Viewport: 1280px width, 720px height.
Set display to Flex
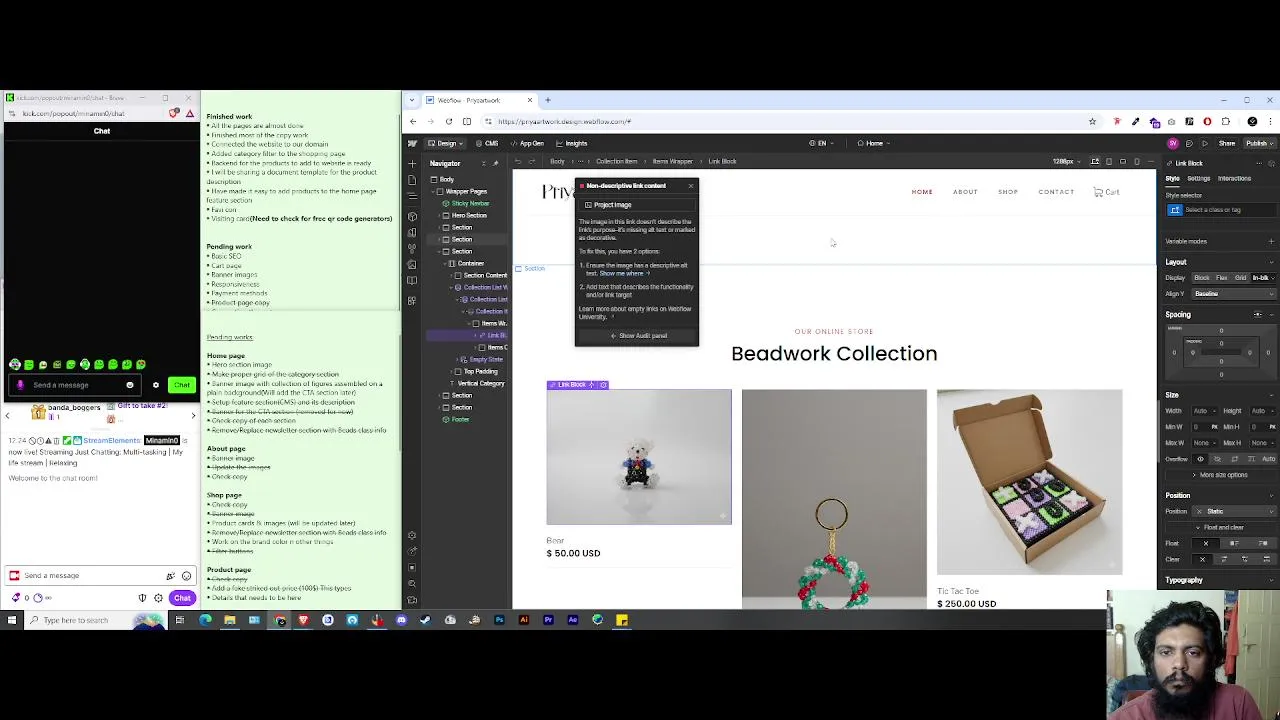click(1222, 278)
